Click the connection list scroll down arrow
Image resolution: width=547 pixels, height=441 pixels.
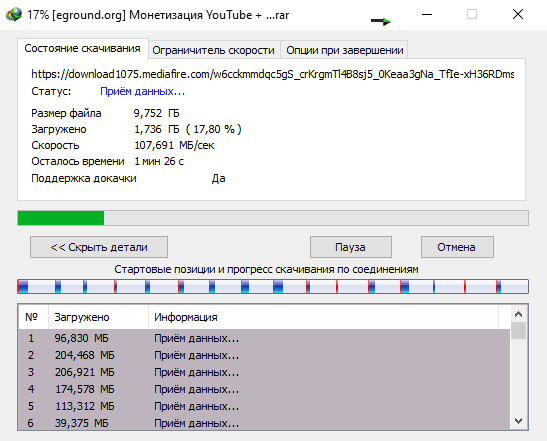[518, 421]
